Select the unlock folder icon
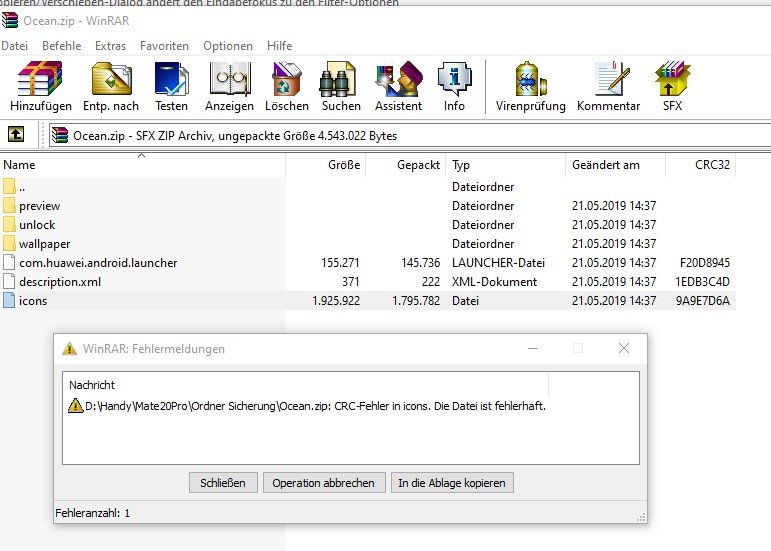Screen dimensions: 771x551 tap(9, 225)
